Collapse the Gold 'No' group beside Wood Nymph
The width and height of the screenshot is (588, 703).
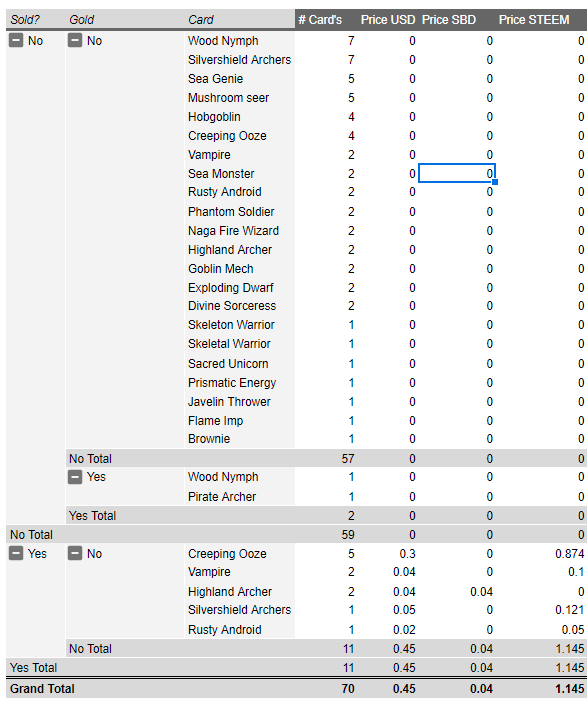coord(75,41)
